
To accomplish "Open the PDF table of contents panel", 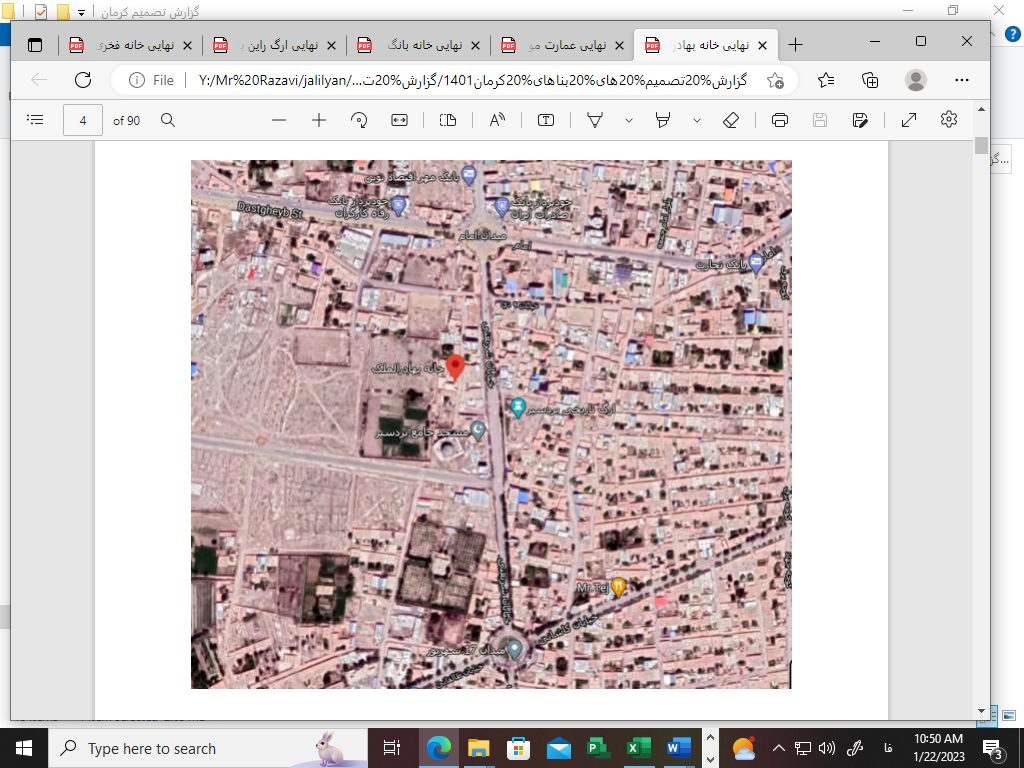I will pos(35,120).
